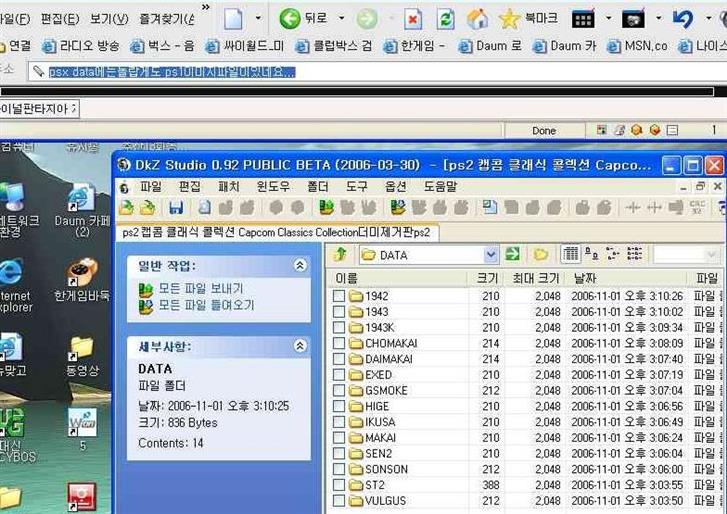Click the CRC32 toolbar icon
The height and width of the screenshot is (514, 727).
click(697, 207)
